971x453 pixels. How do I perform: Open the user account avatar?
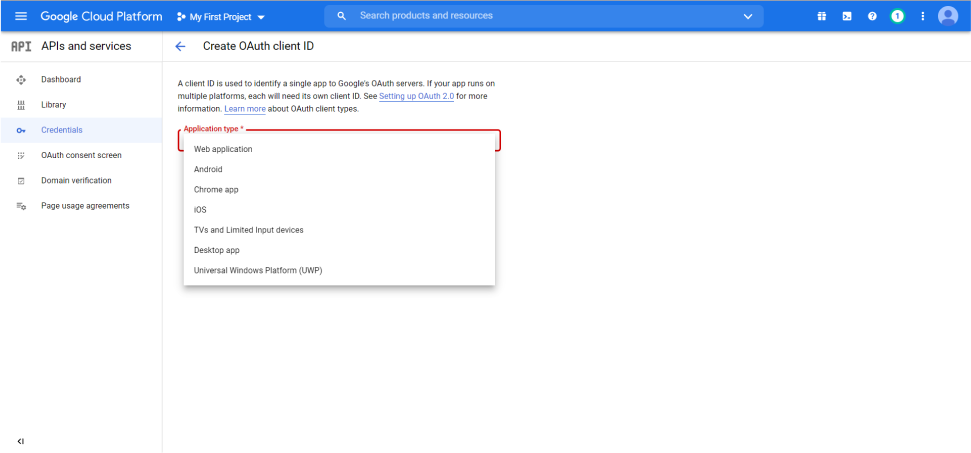(947, 17)
